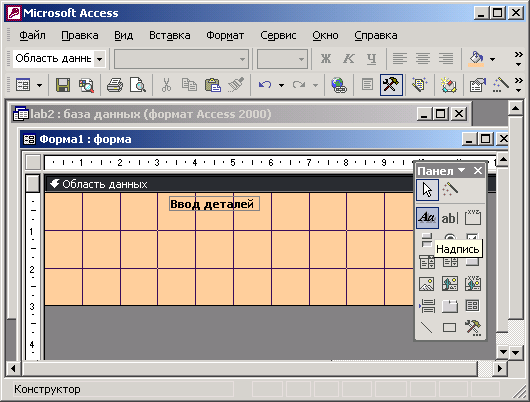Expand Form Design toolbar options chevron

519,85
